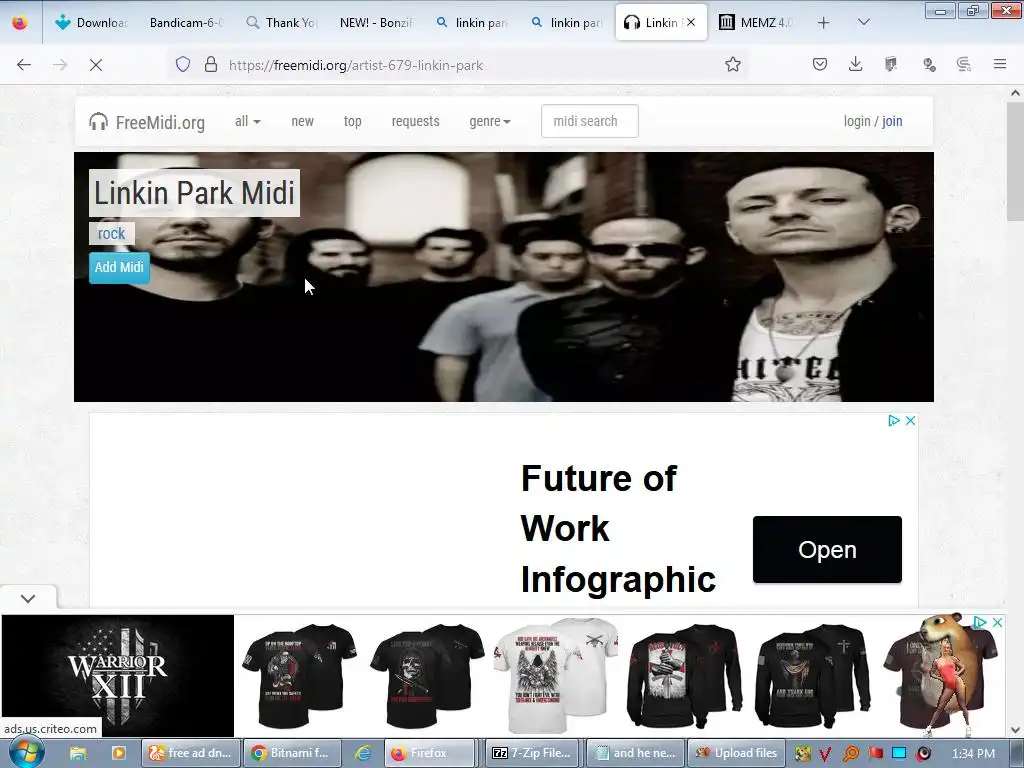Click the Add Midi button

119,267
